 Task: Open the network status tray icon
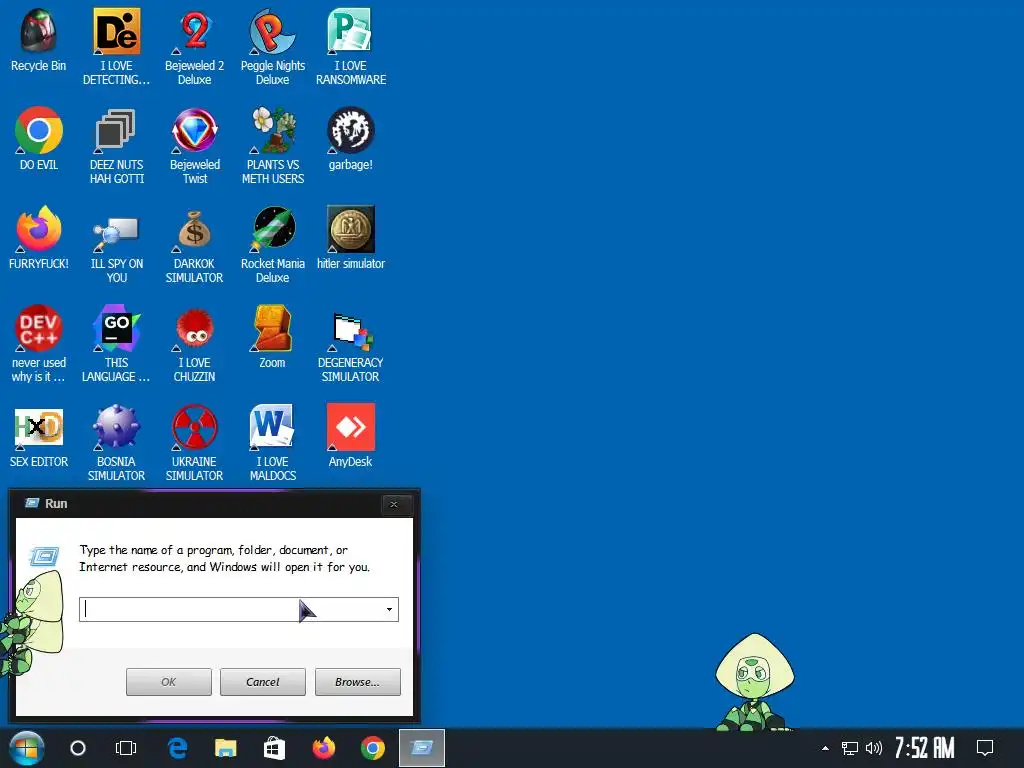point(849,748)
